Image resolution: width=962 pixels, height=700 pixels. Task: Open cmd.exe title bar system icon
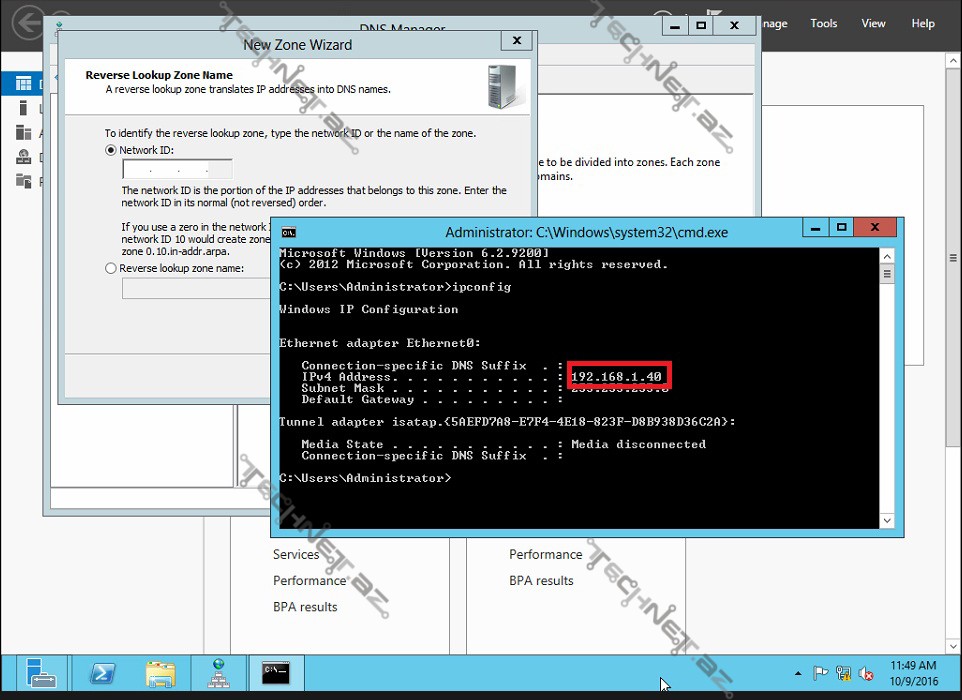[288, 232]
